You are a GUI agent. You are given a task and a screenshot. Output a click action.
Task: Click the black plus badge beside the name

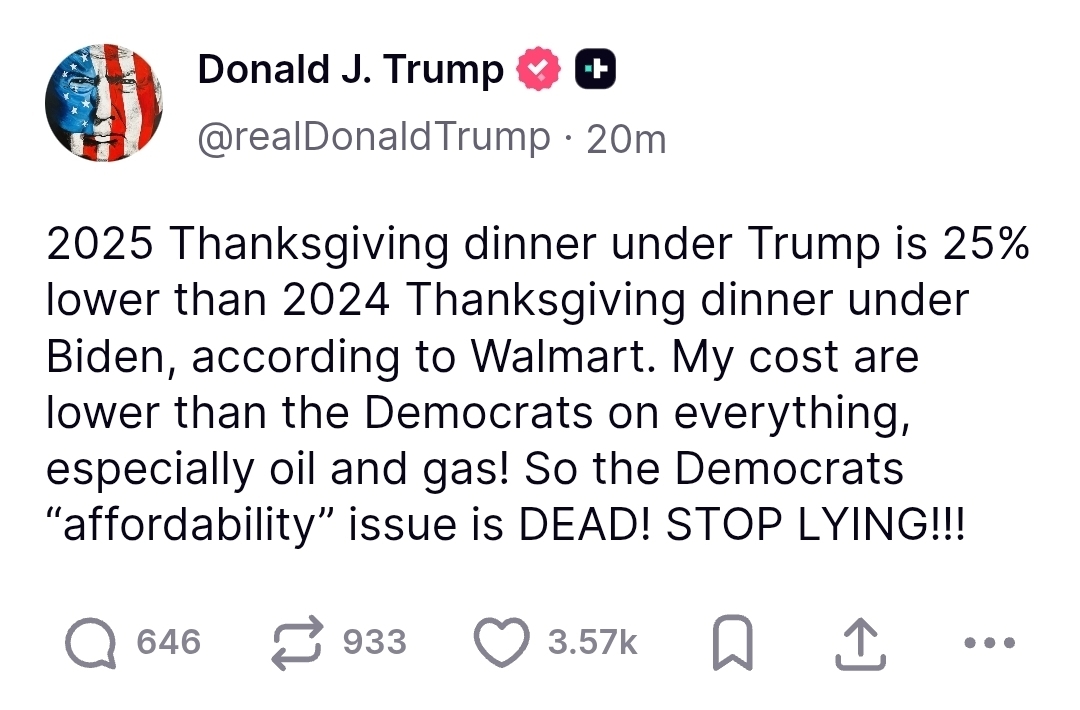593,69
